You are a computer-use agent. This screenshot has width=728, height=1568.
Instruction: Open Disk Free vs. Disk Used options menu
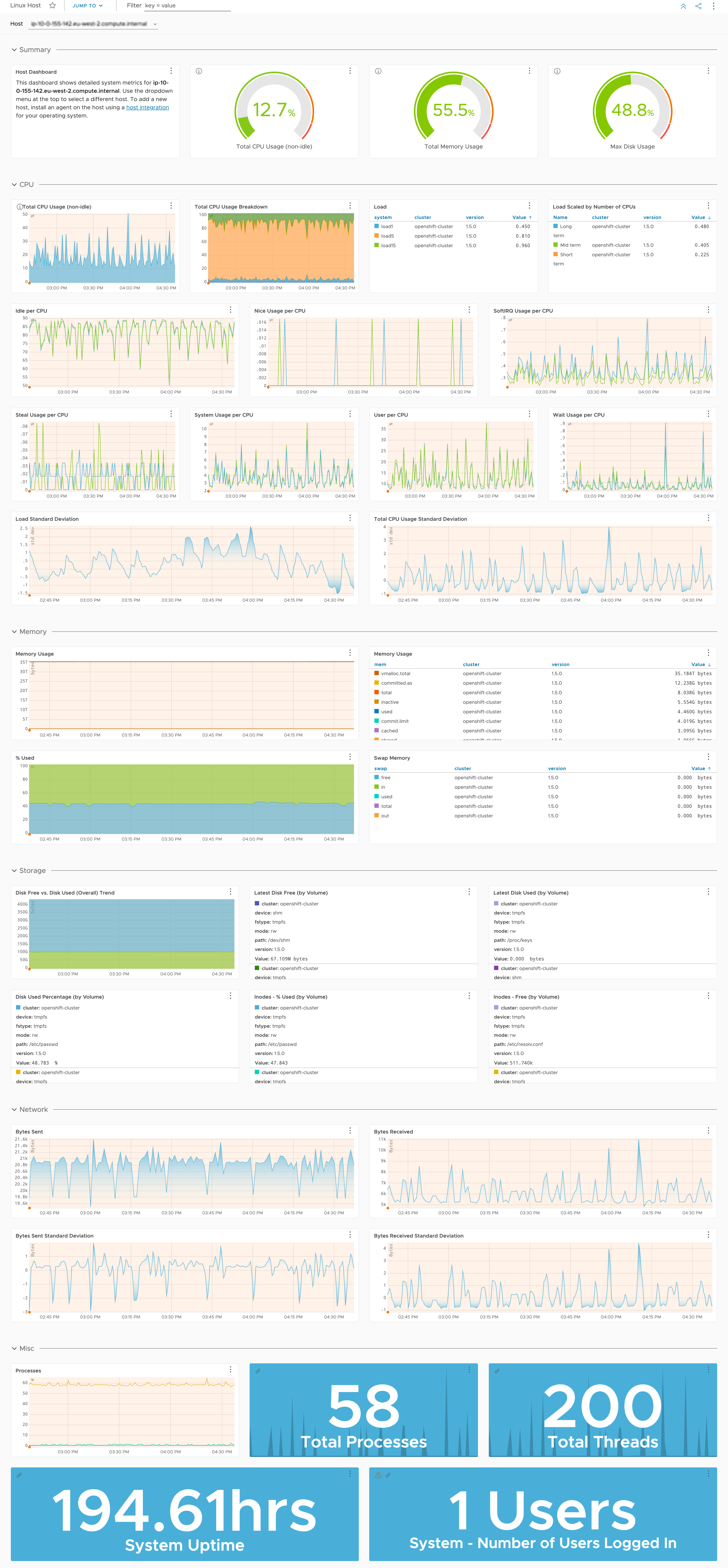(231, 892)
